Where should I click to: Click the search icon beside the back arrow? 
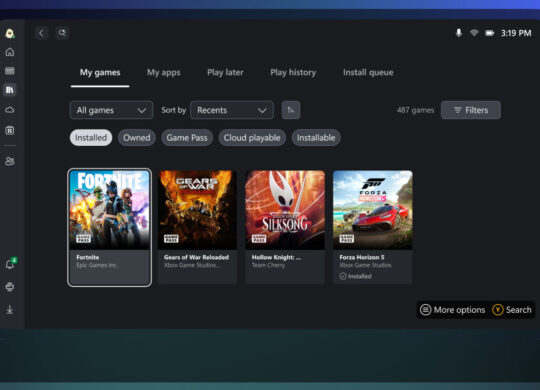tap(62, 33)
